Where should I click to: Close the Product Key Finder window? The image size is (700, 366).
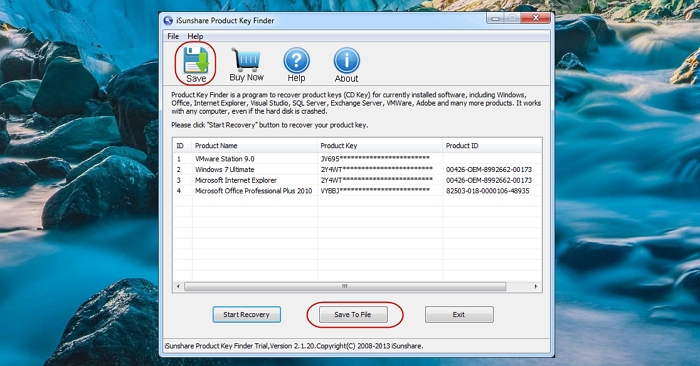point(535,18)
